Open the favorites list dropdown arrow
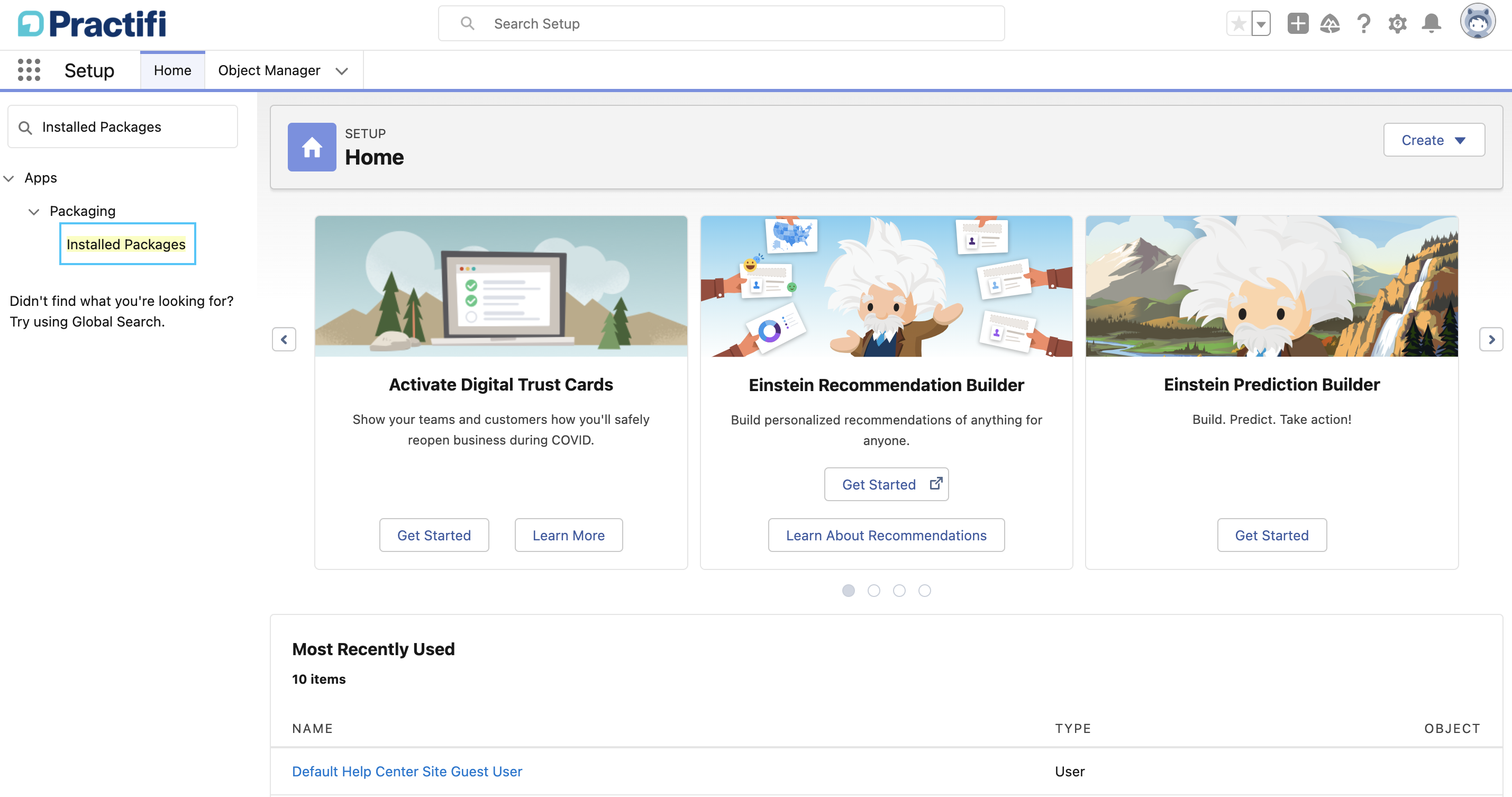Image resolution: width=1512 pixels, height=797 pixels. pos(1260,23)
